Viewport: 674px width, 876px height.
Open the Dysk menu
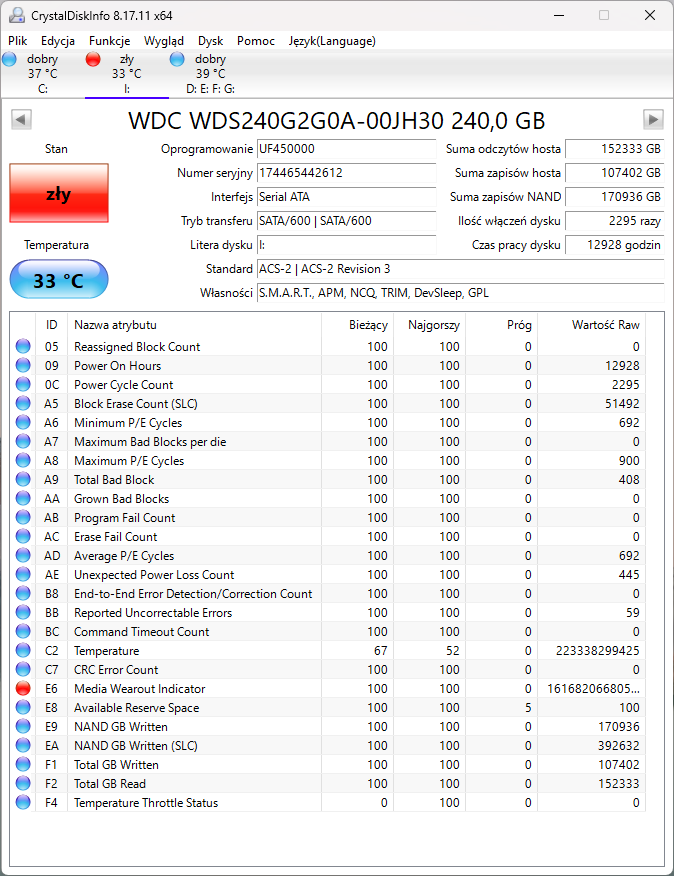tap(210, 41)
